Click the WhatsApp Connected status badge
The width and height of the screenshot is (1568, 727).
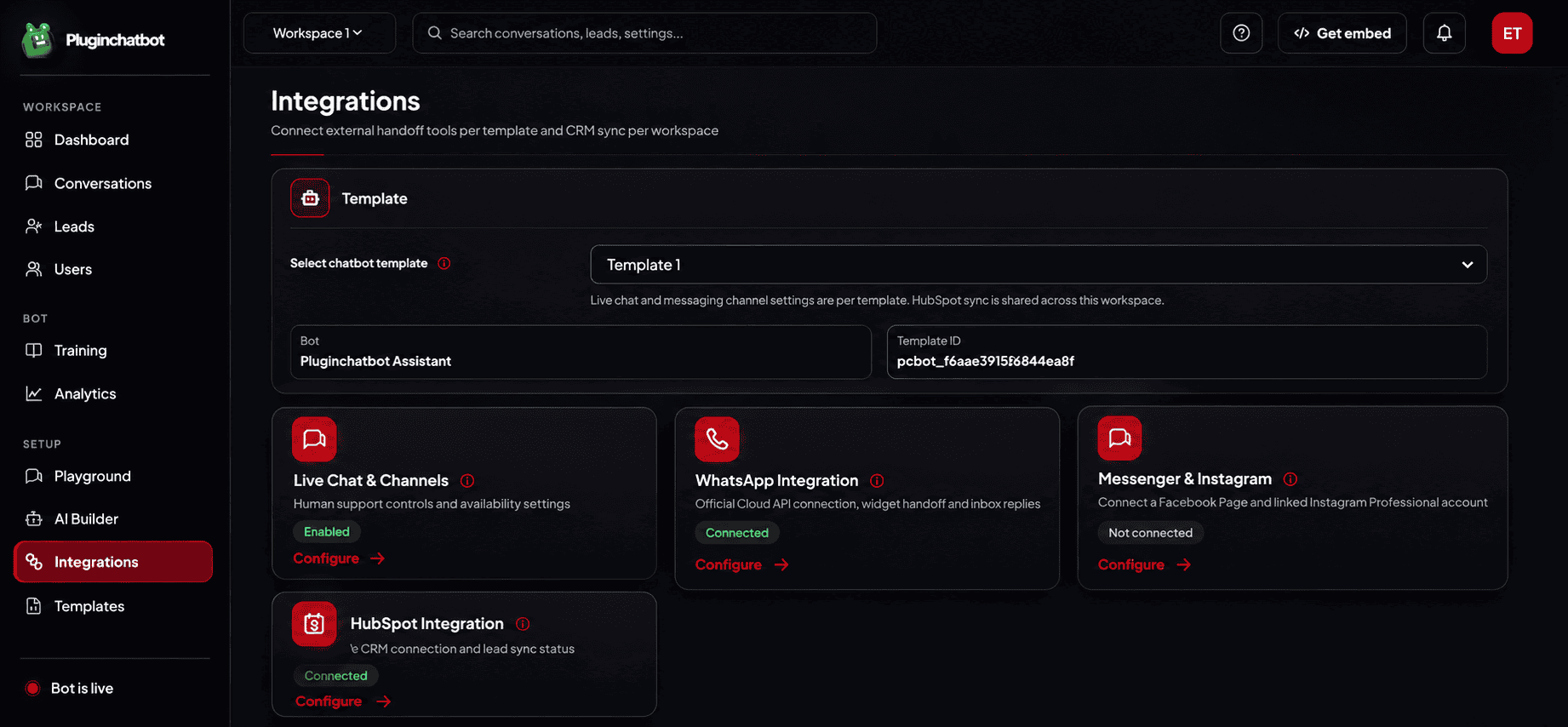coord(737,533)
